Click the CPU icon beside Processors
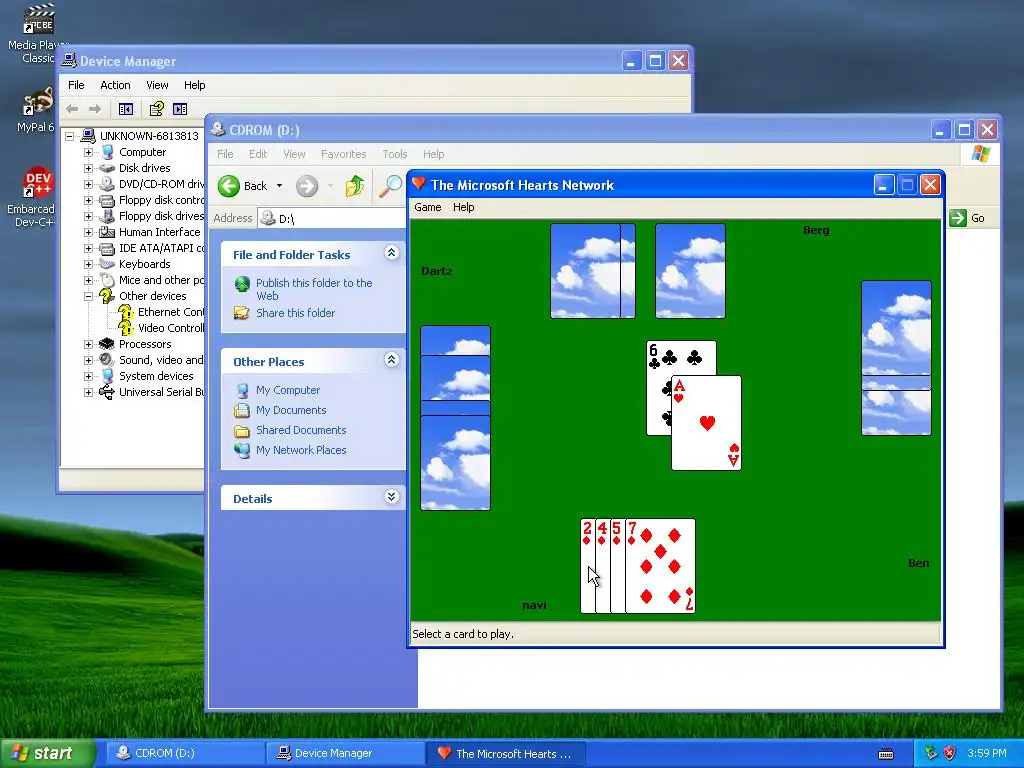This screenshot has width=1024, height=768. tap(106, 344)
